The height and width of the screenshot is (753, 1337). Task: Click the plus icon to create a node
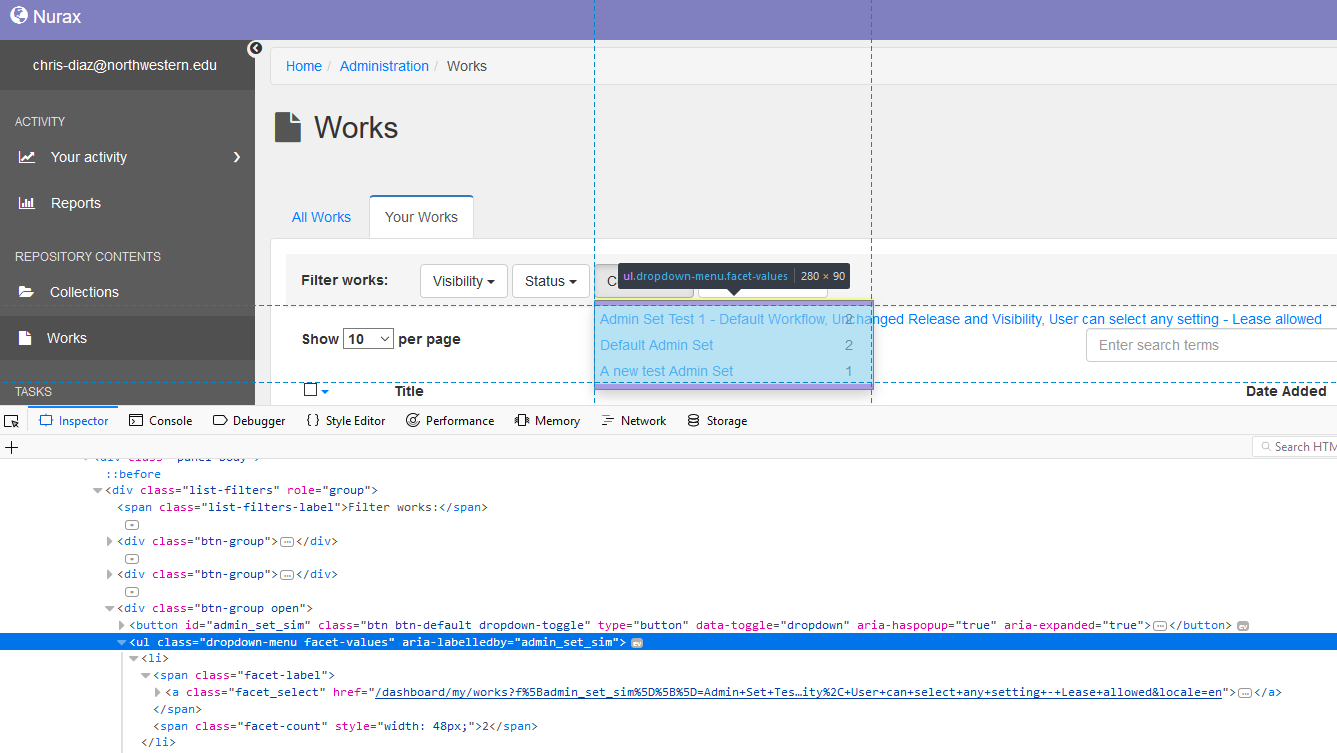point(12,447)
